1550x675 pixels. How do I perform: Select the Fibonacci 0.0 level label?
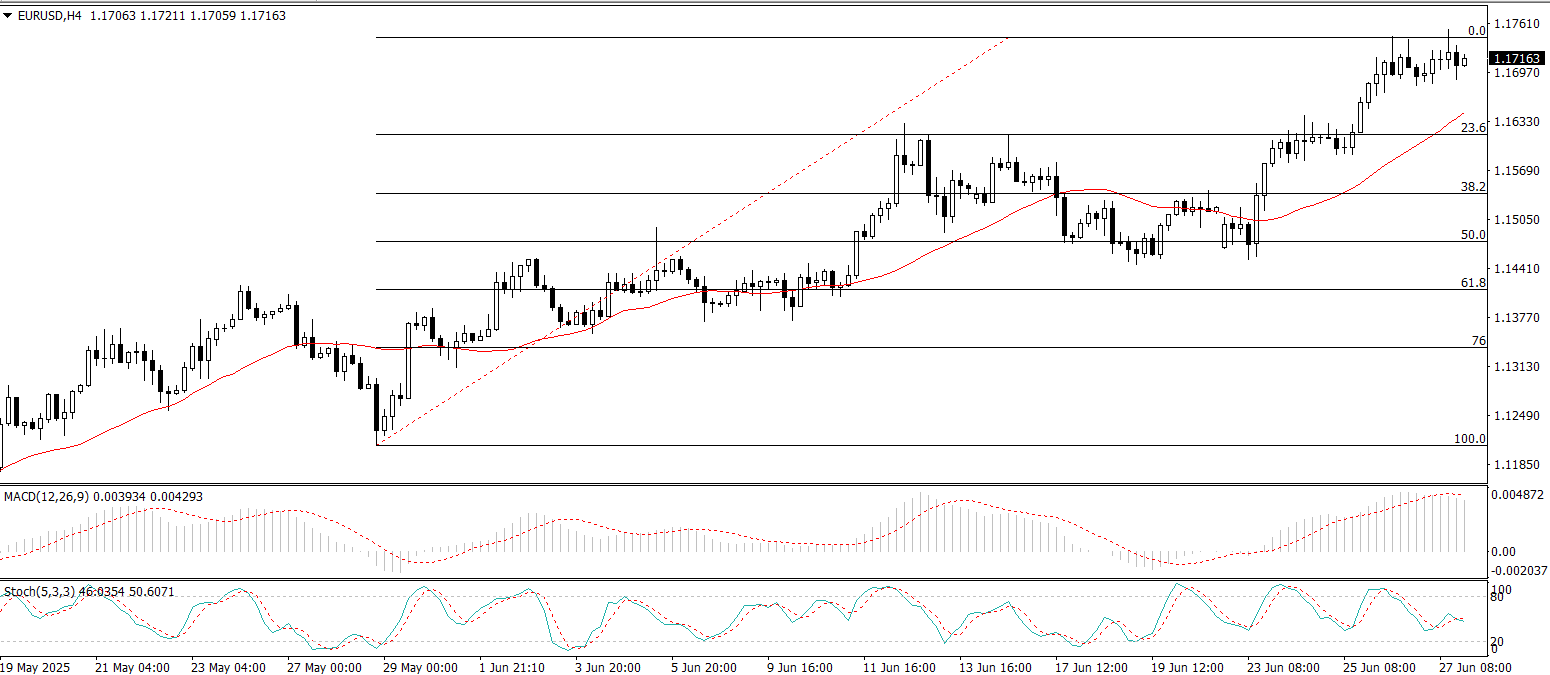point(1477,31)
